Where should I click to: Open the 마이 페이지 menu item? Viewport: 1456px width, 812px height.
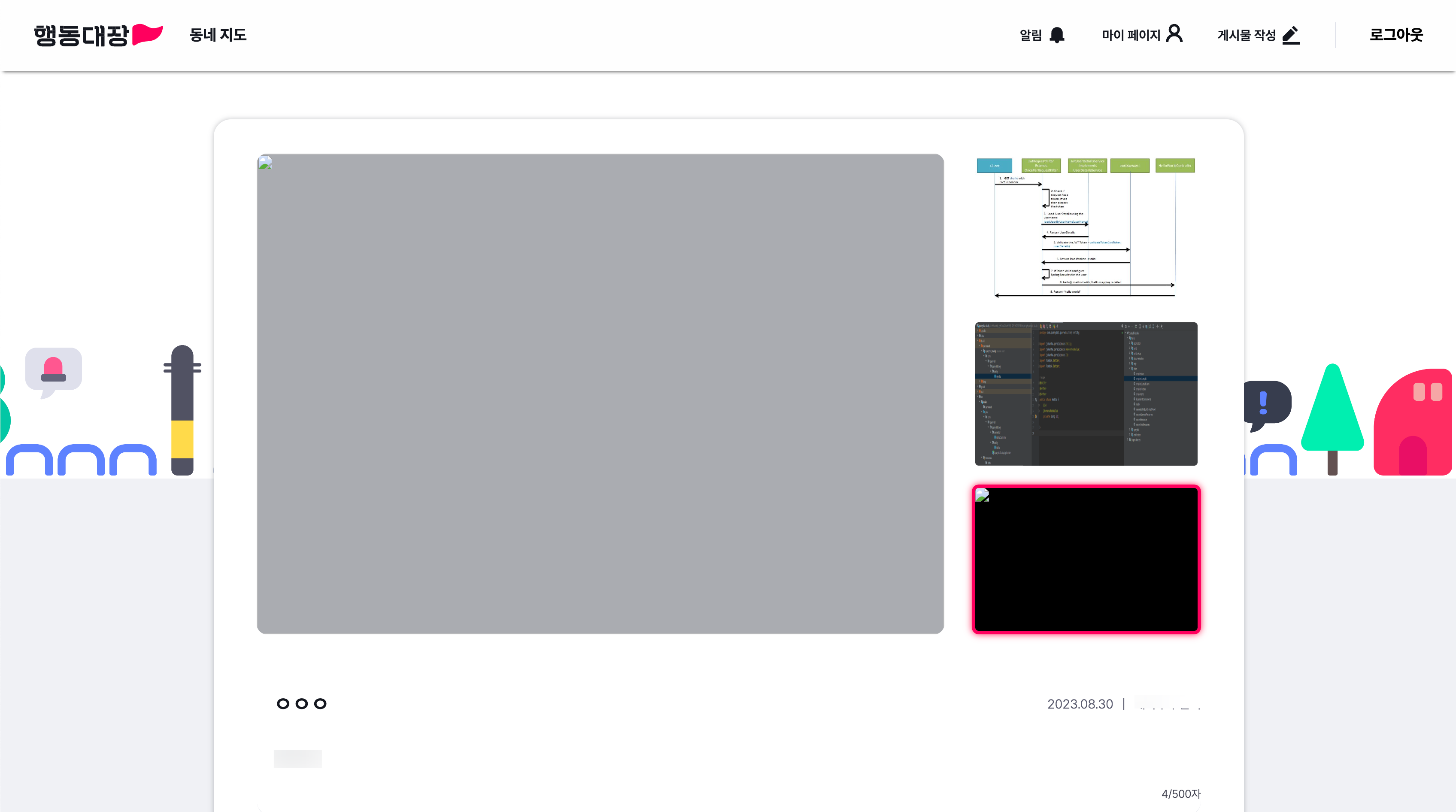click(x=1131, y=35)
